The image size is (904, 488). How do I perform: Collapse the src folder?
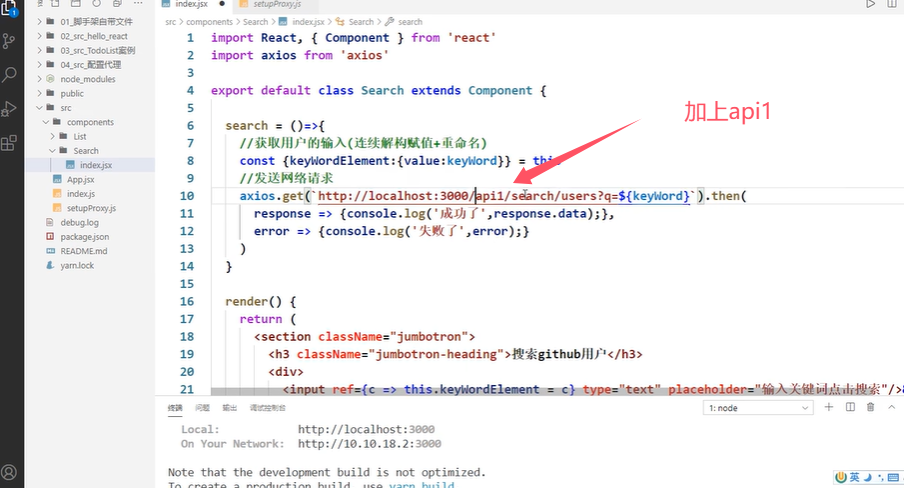89,108
